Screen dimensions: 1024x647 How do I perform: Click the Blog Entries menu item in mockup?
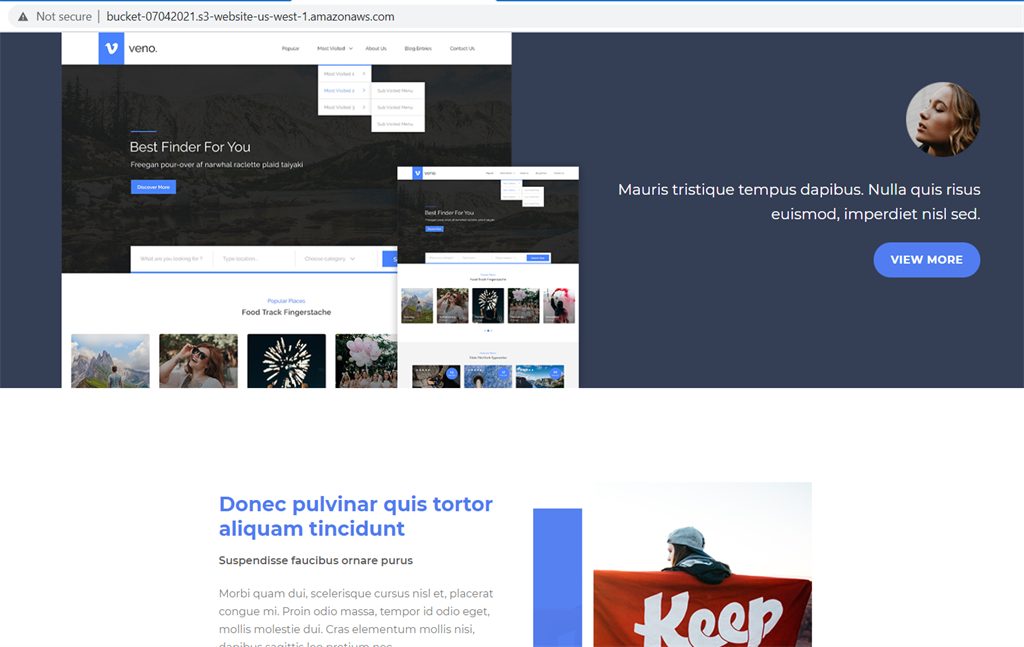coord(418,48)
